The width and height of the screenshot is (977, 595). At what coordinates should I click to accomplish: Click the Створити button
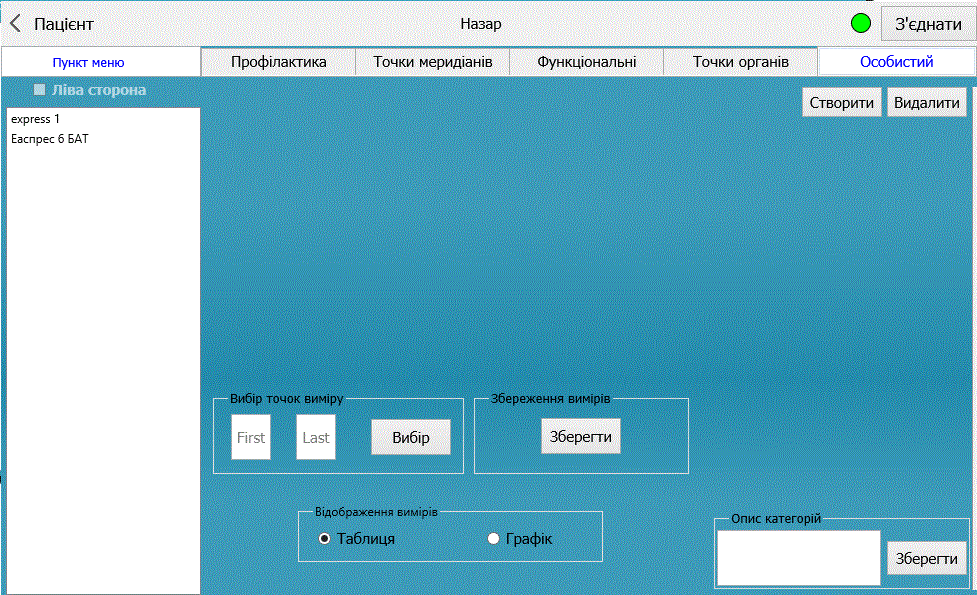pos(841,103)
